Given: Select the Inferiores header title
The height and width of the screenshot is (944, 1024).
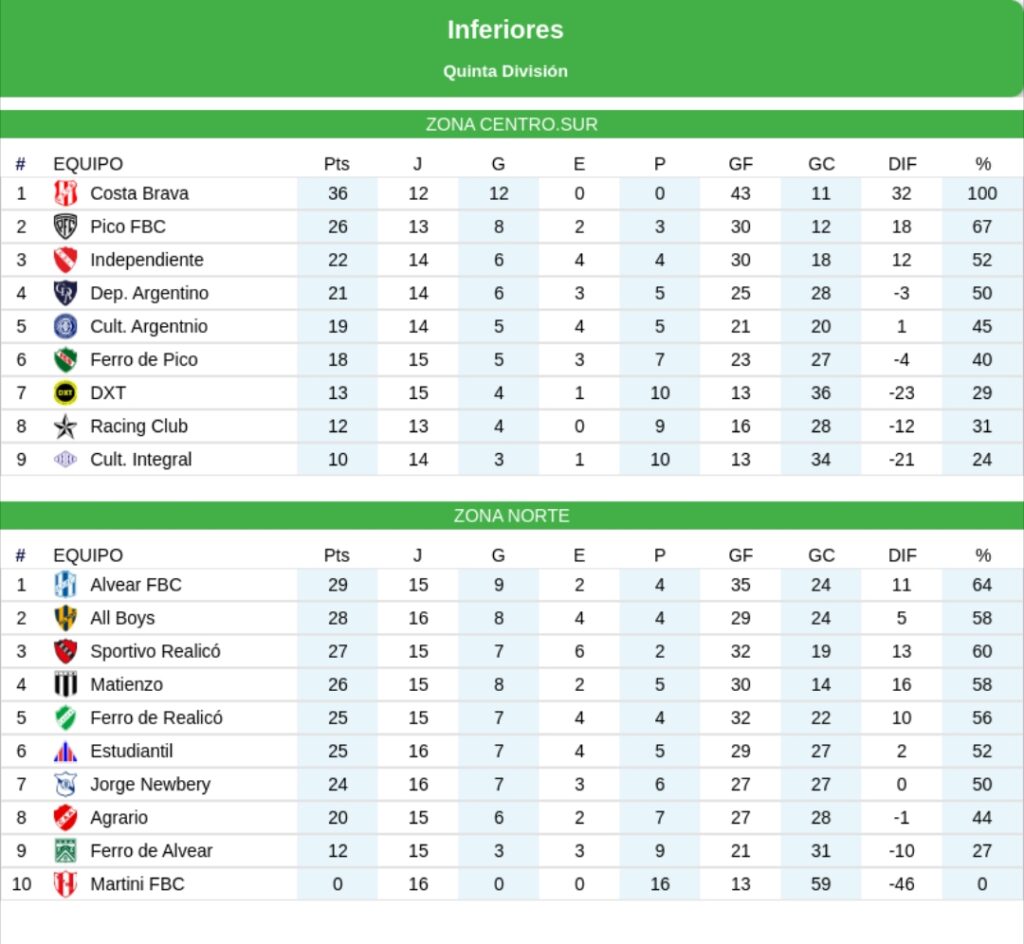Looking at the screenshot, I should (x=505, y=30).
